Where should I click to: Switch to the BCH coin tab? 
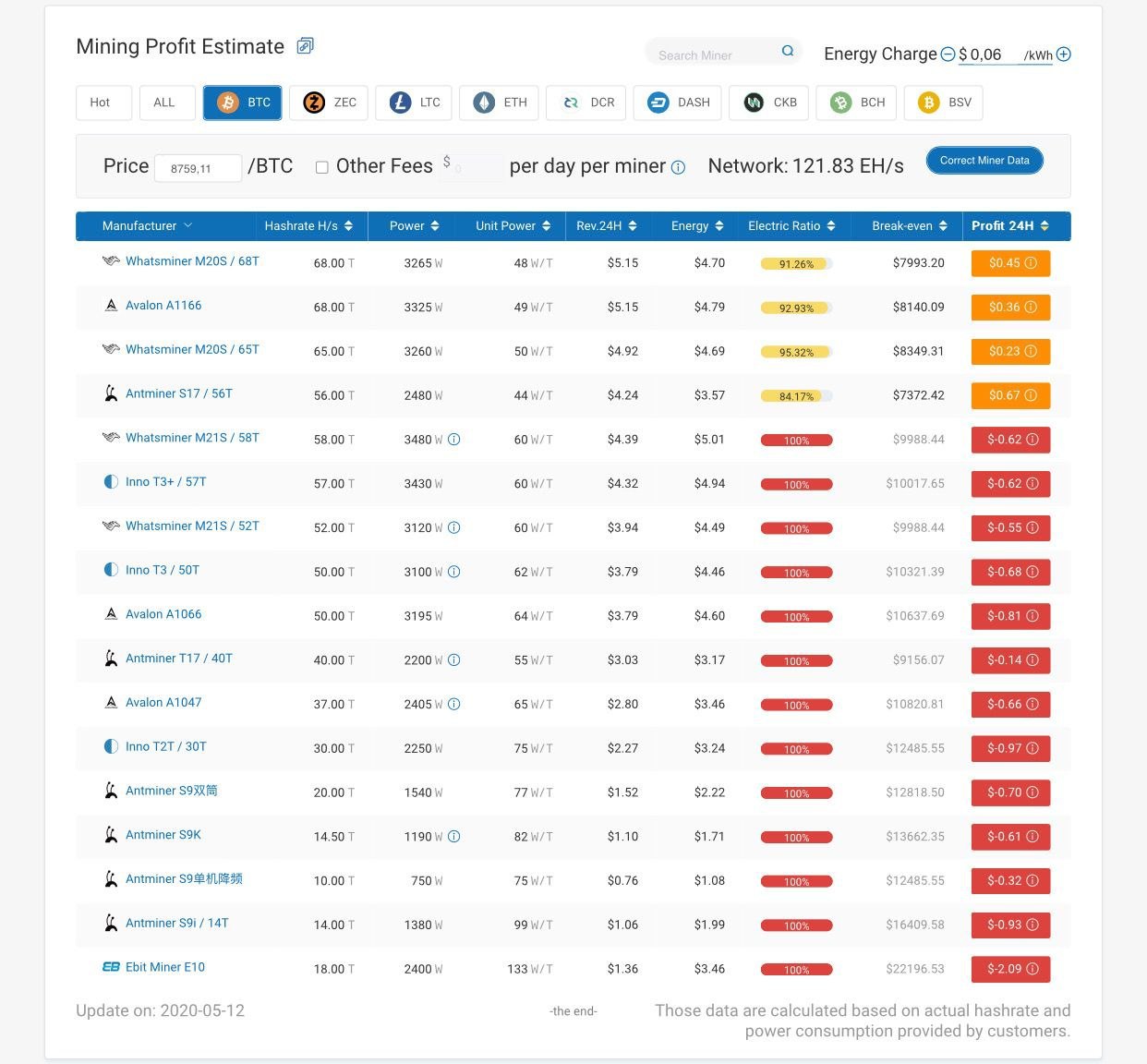coord(857,103)
